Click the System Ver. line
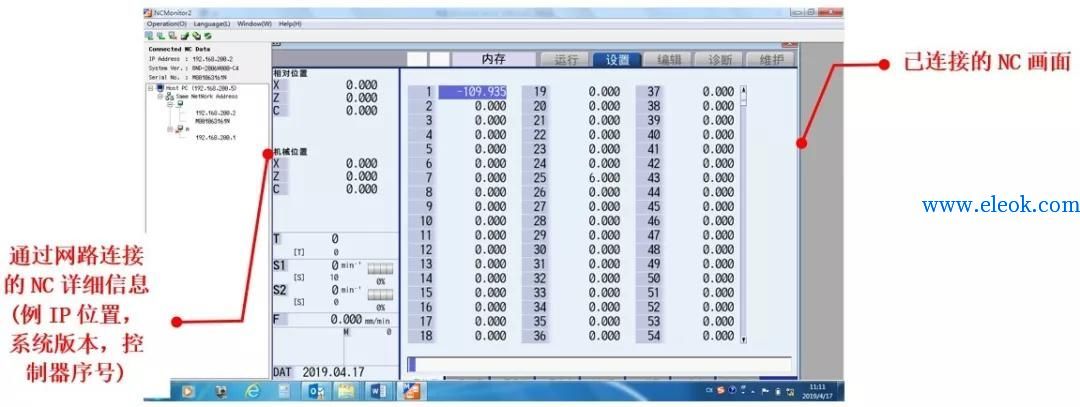Image resolution: width=1080 pixels, height=407 pixels. (194, 68)
